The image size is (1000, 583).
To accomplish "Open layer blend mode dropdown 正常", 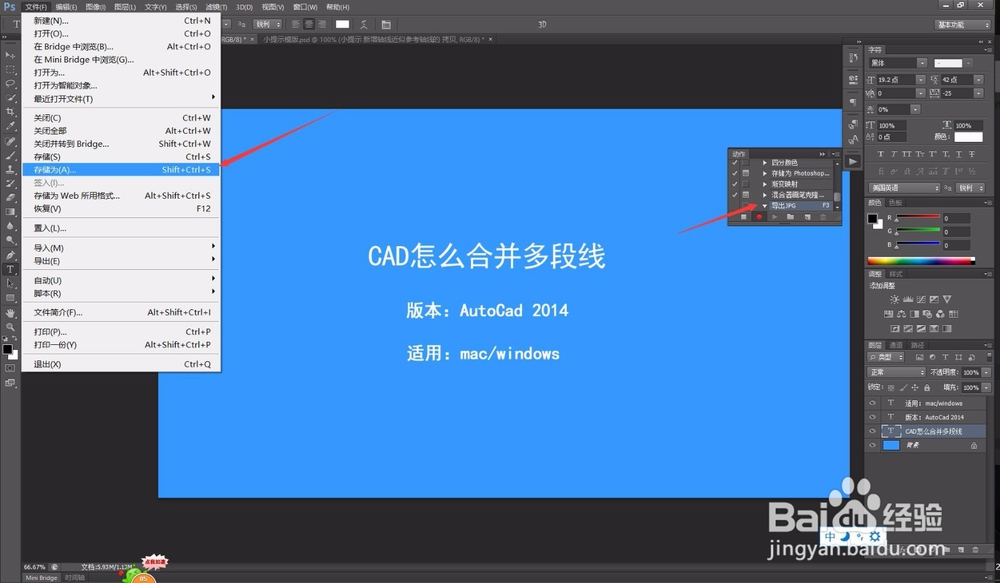I will coord(896,372).
